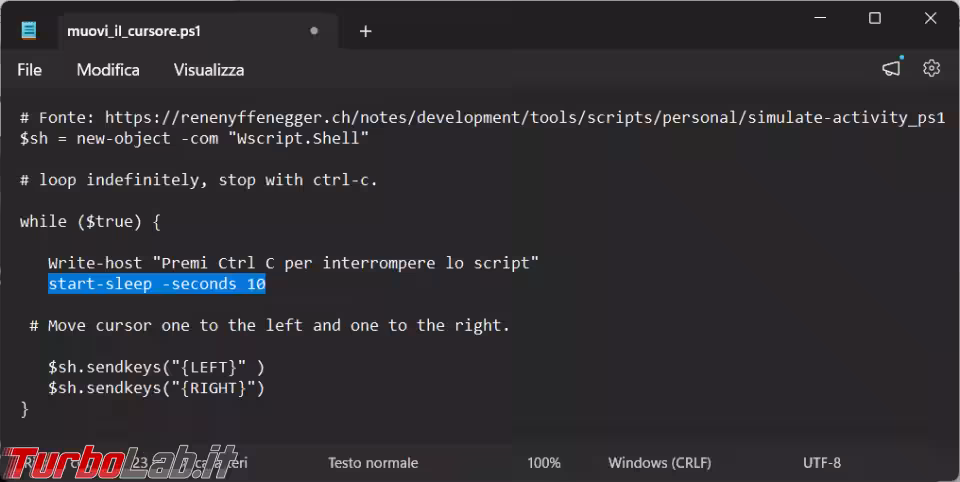This screenshot has height=482, width=960.
Task: Place cursor on the sendkeys LEFT line
Action: coord(156,367)
